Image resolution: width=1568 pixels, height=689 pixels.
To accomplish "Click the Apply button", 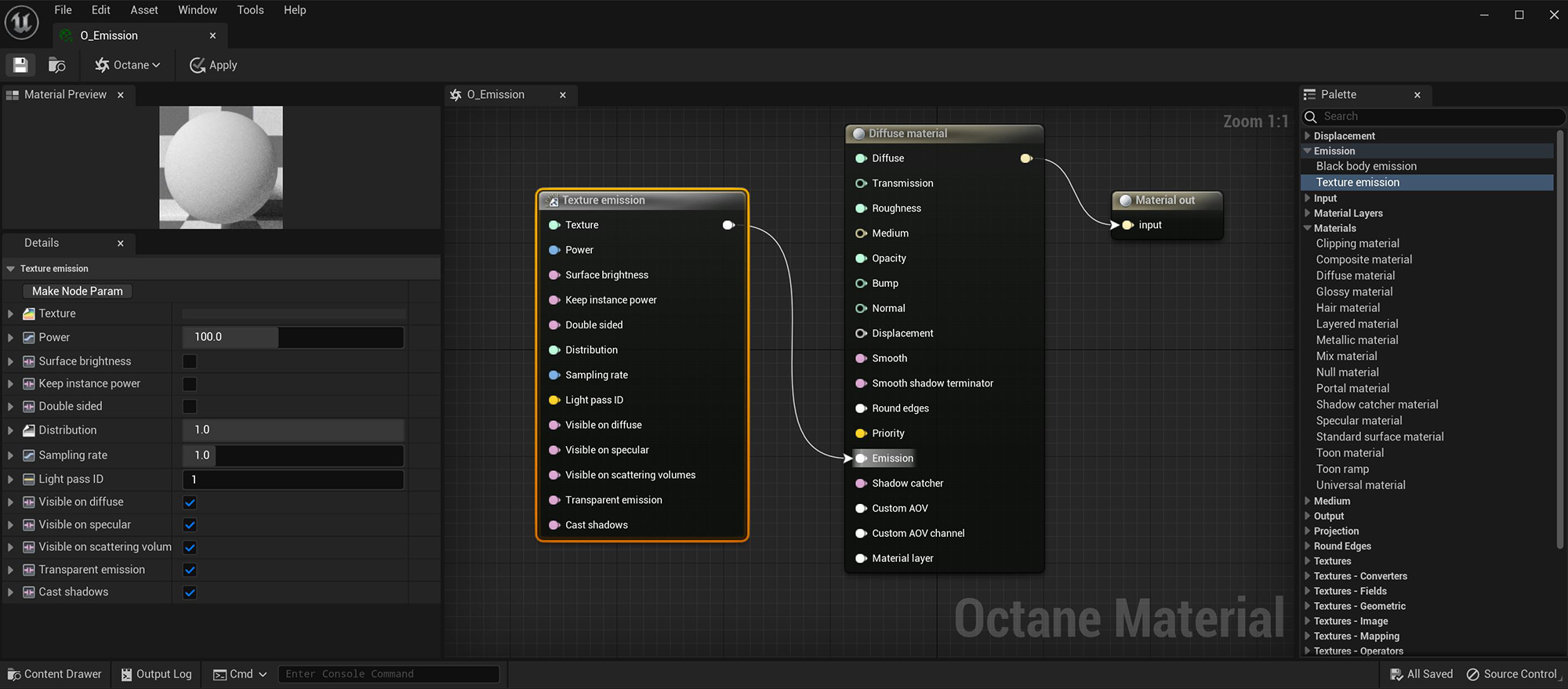I will [x=213, y=65].
